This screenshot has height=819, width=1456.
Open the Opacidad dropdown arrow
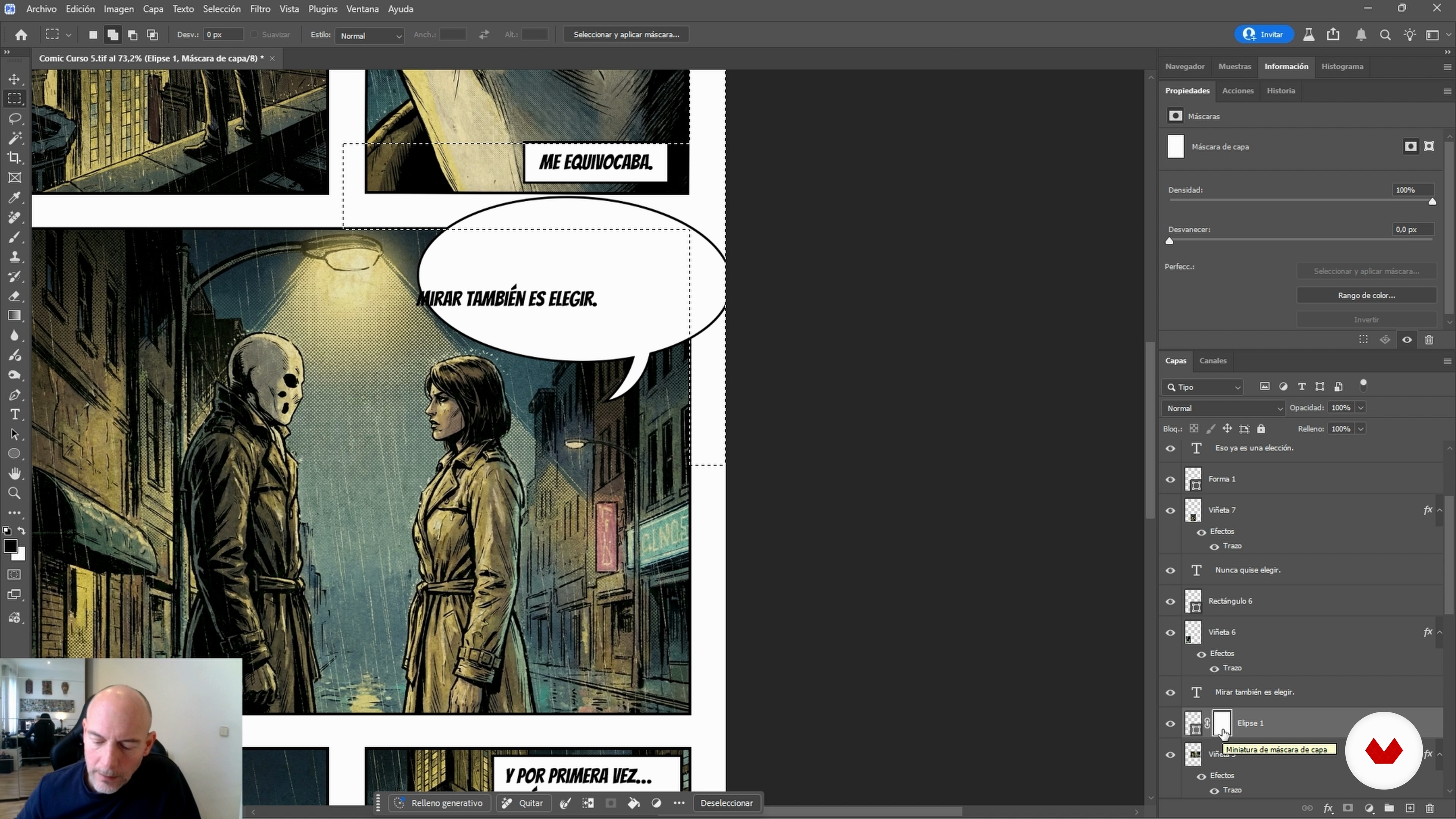1360,408
